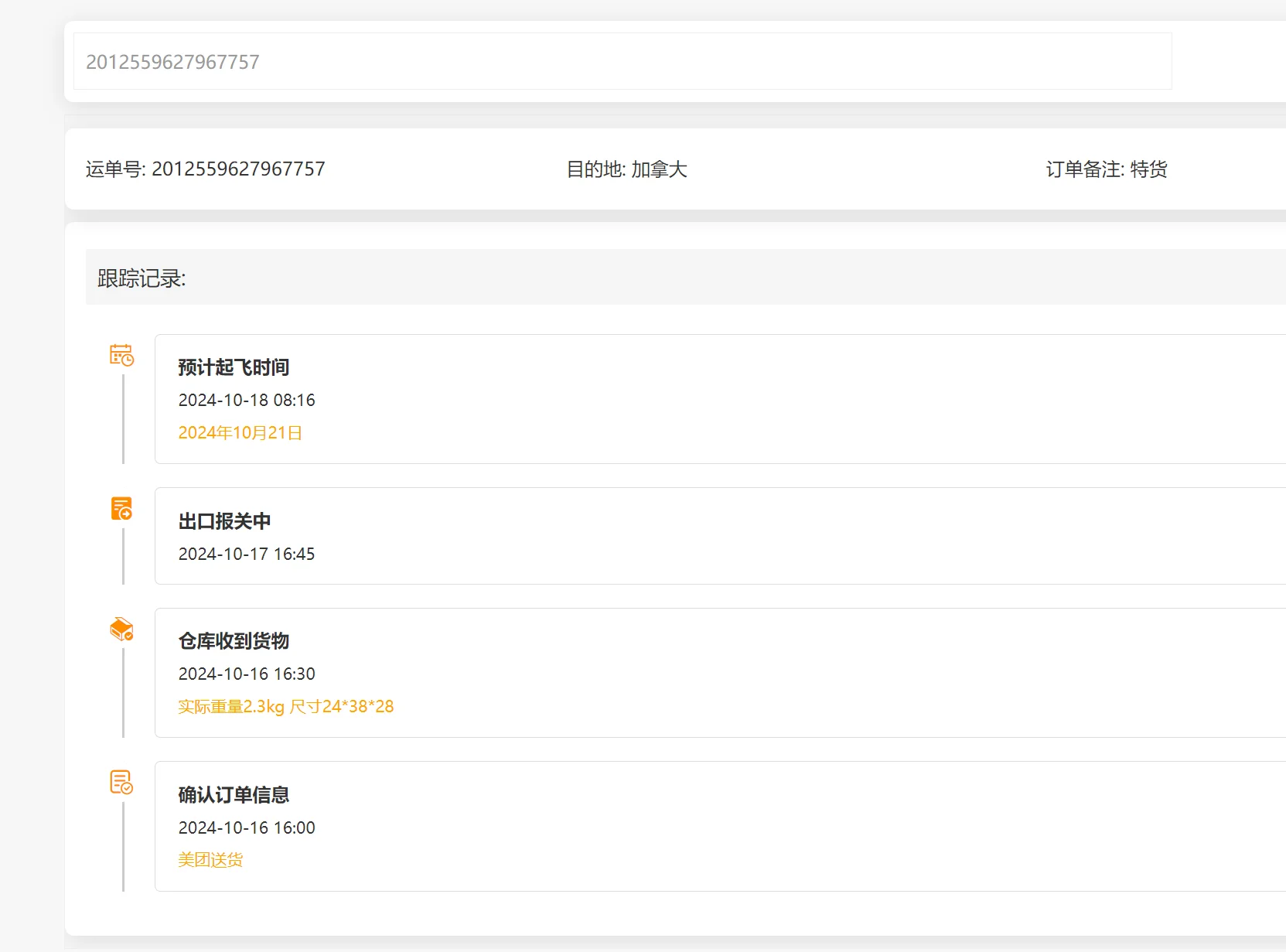Click the export customs declaration document icon
1286x952 pixels.
click(x=121, y=508)
